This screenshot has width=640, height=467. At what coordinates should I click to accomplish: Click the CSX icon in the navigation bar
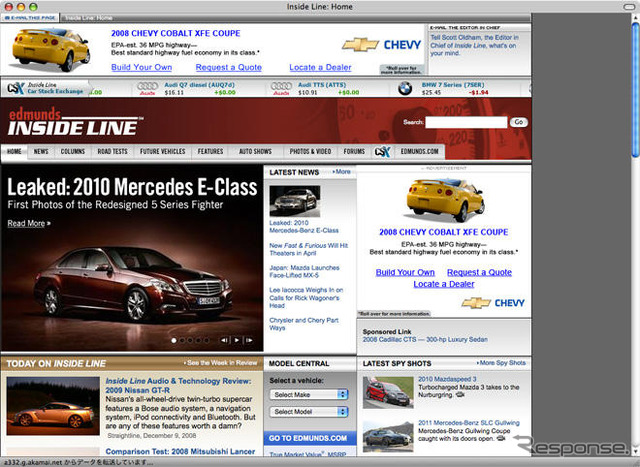click(382, 152)
